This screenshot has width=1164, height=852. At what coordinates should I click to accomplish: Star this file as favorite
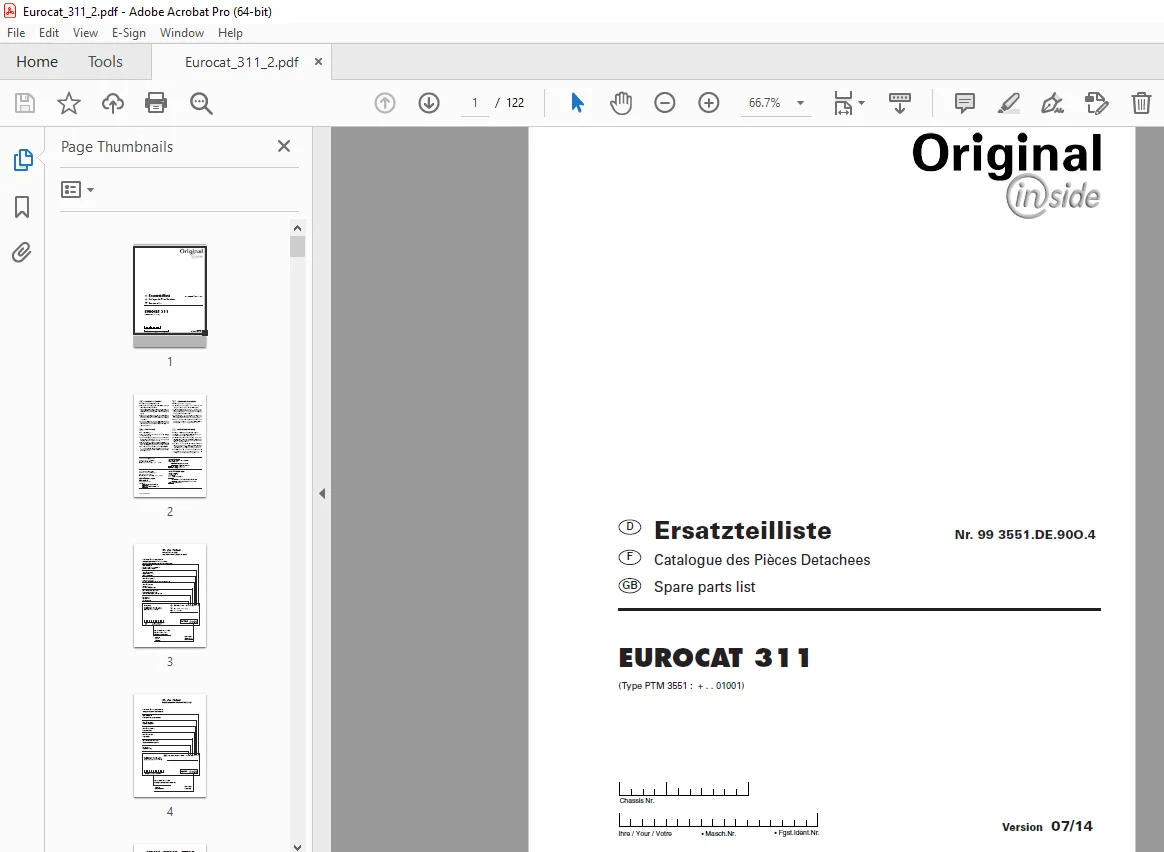pos(68,103)
